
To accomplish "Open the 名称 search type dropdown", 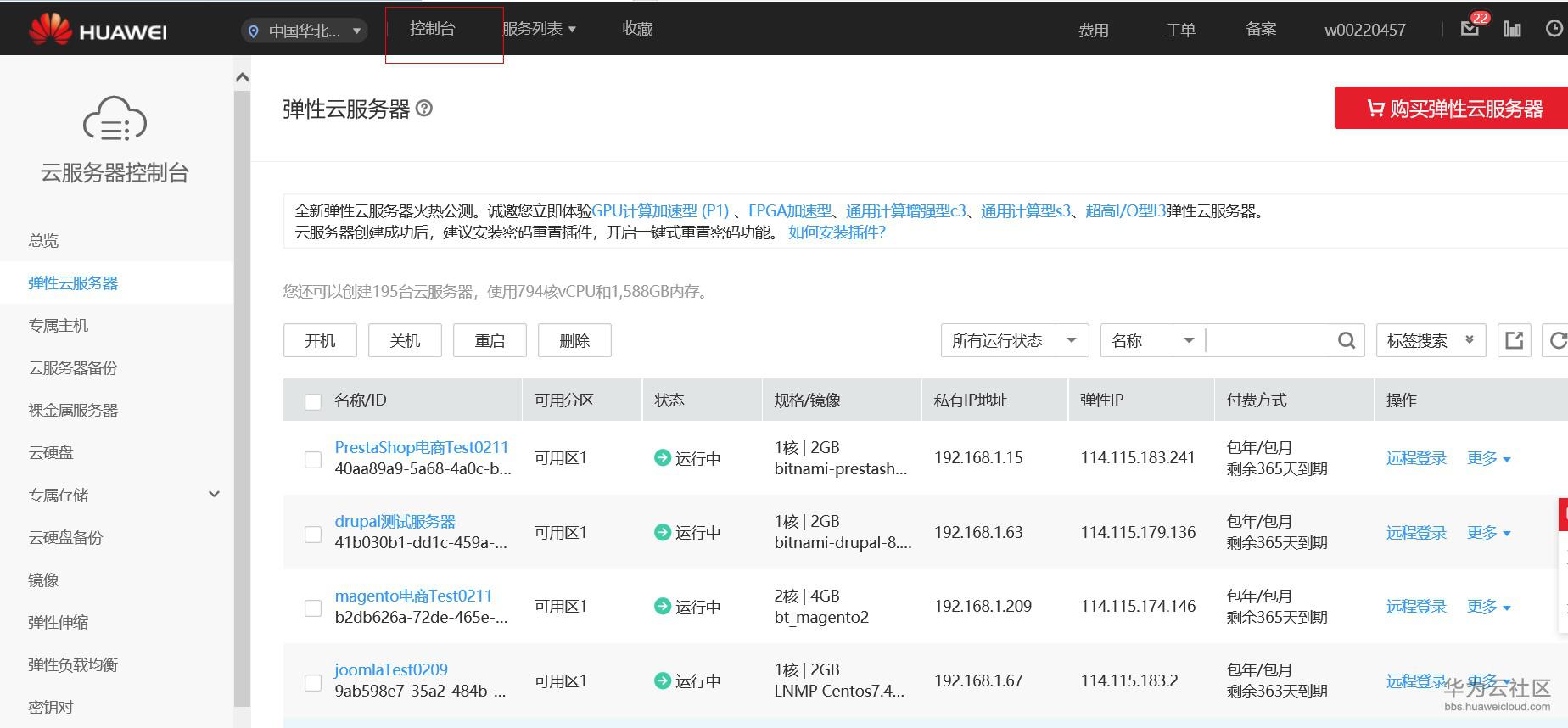I will pyautogui.click(x=1152, y=340).
